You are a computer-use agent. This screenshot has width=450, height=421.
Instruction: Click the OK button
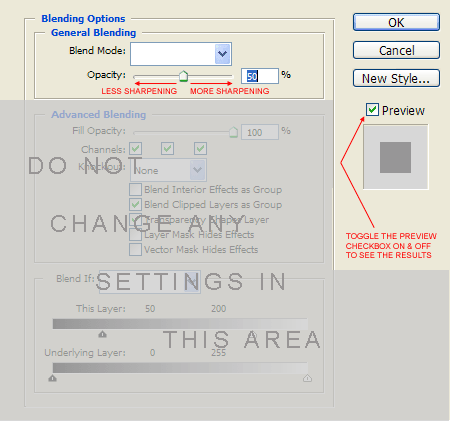(x=396, y=22)
